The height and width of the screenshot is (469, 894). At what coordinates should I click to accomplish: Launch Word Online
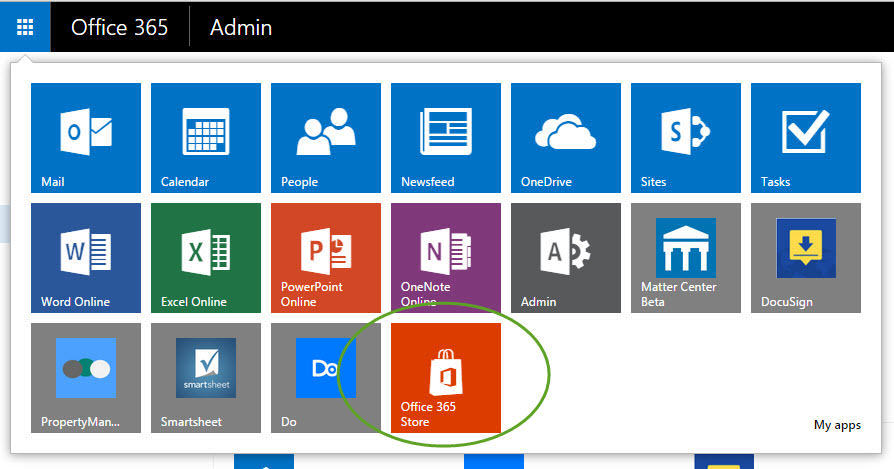[x=86, y=258]
